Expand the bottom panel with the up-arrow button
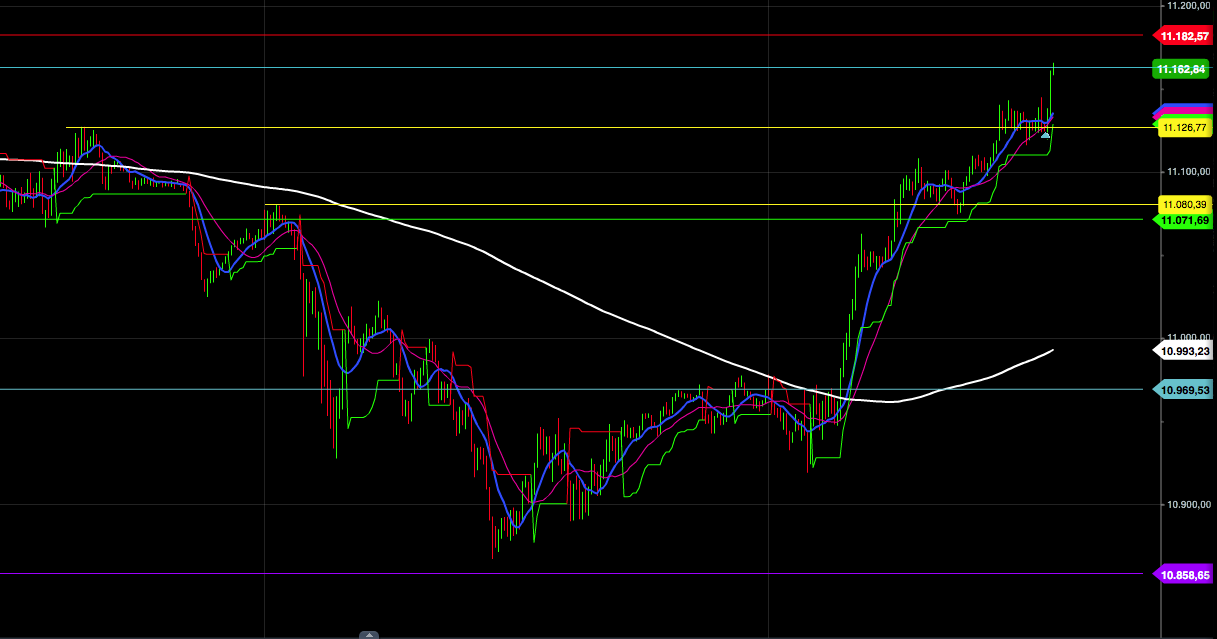Image resolution: width=1217 pixels, height=639 pixels. click(370, 634)
